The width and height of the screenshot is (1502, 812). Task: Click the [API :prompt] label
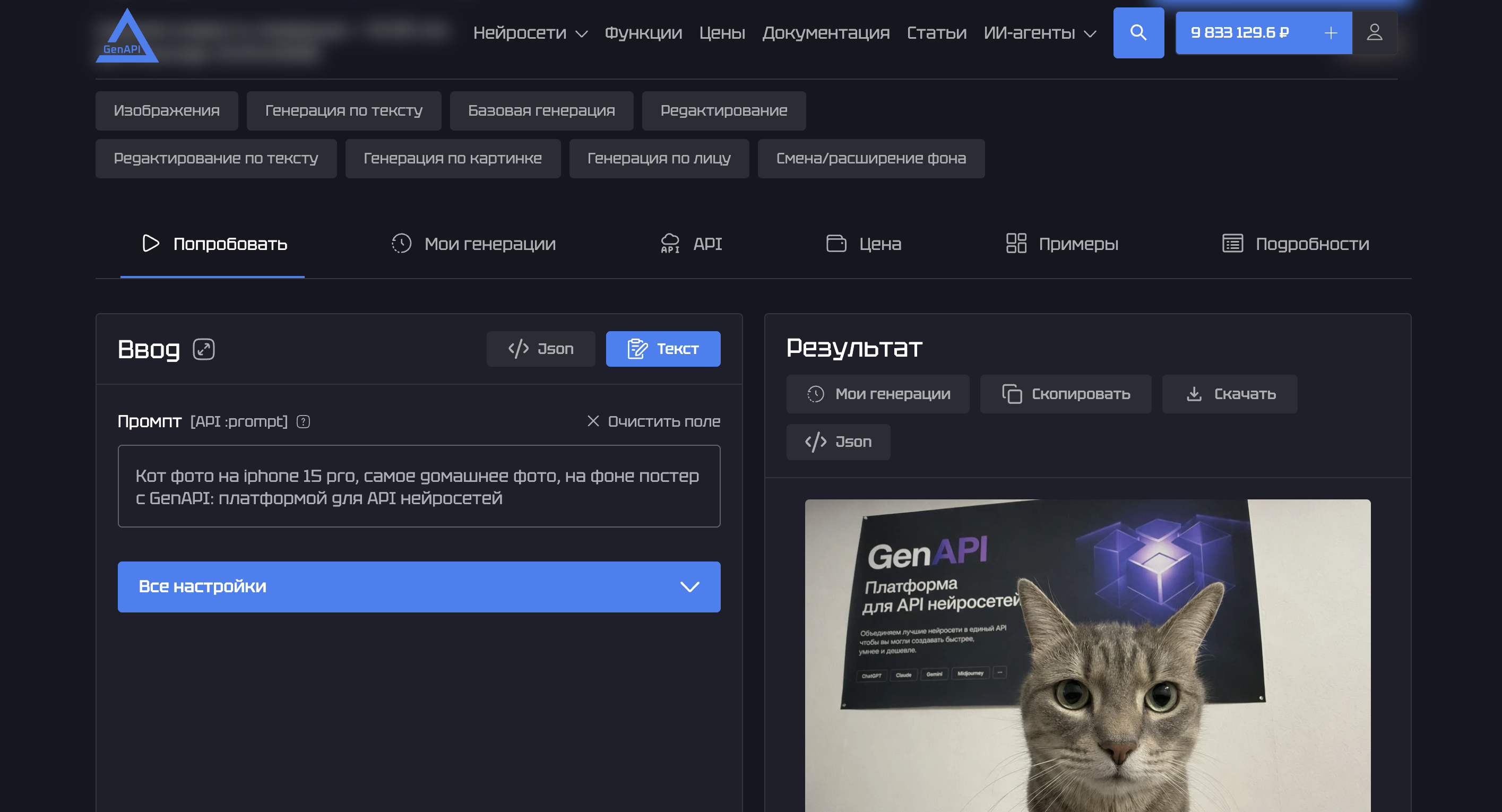239,421
